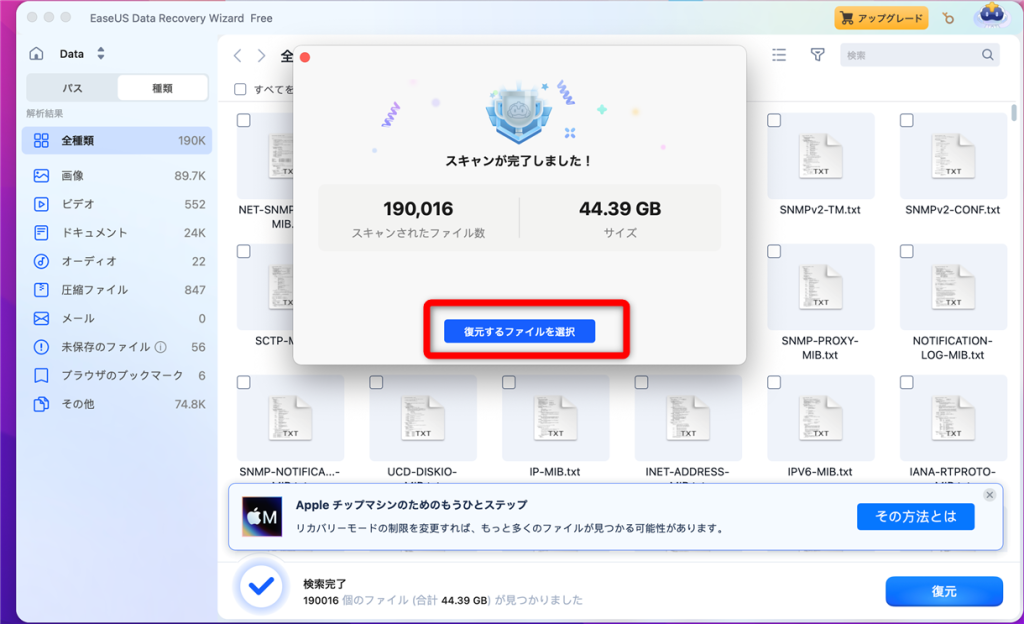Check the IP-MIB.txt file checkbox

(509, 382)
